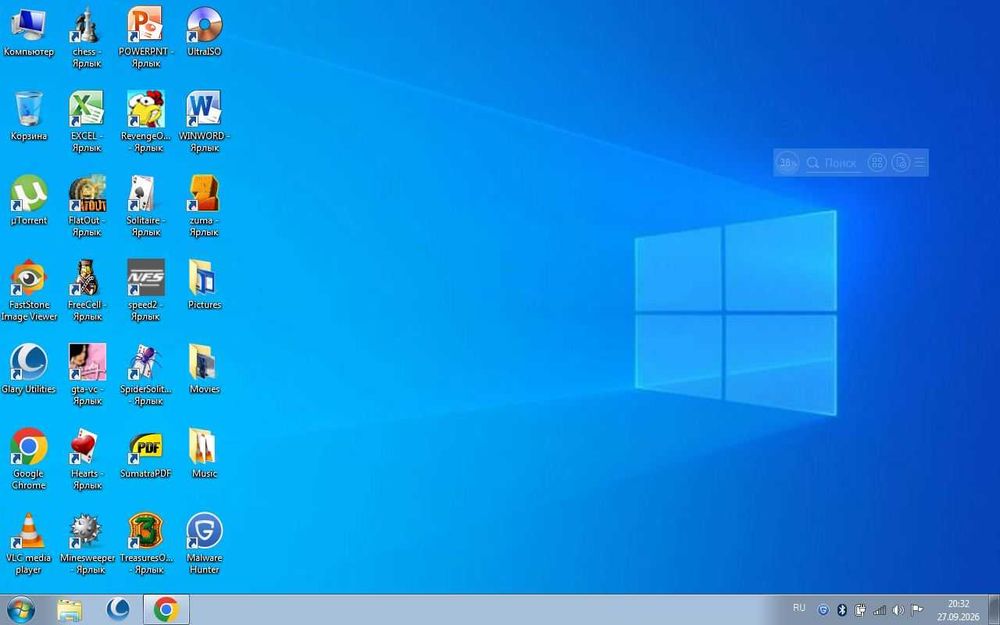The image size is (1000, 625).
Task: Select the Hearts shortcut icon
Action: click(87, 446)
